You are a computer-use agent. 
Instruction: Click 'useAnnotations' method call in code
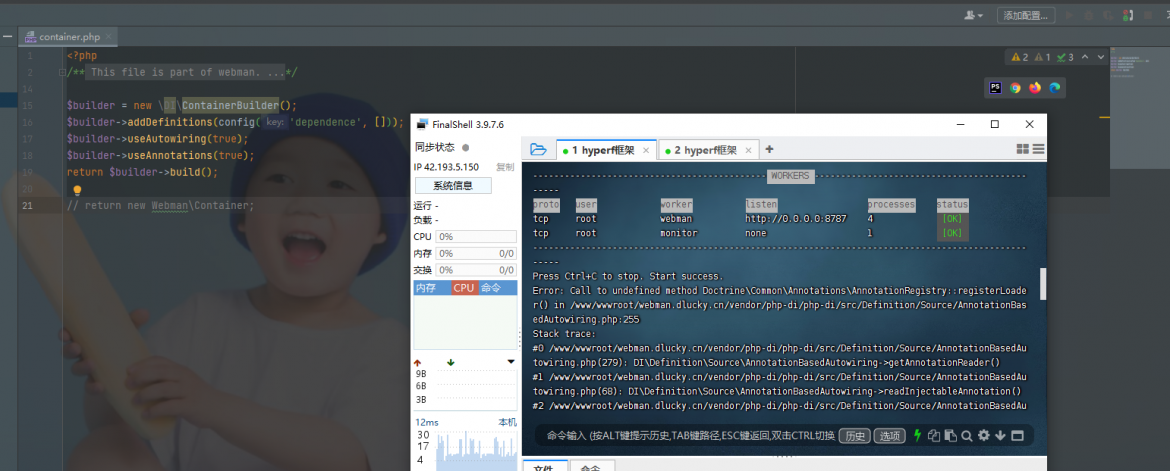coord(171,155)
